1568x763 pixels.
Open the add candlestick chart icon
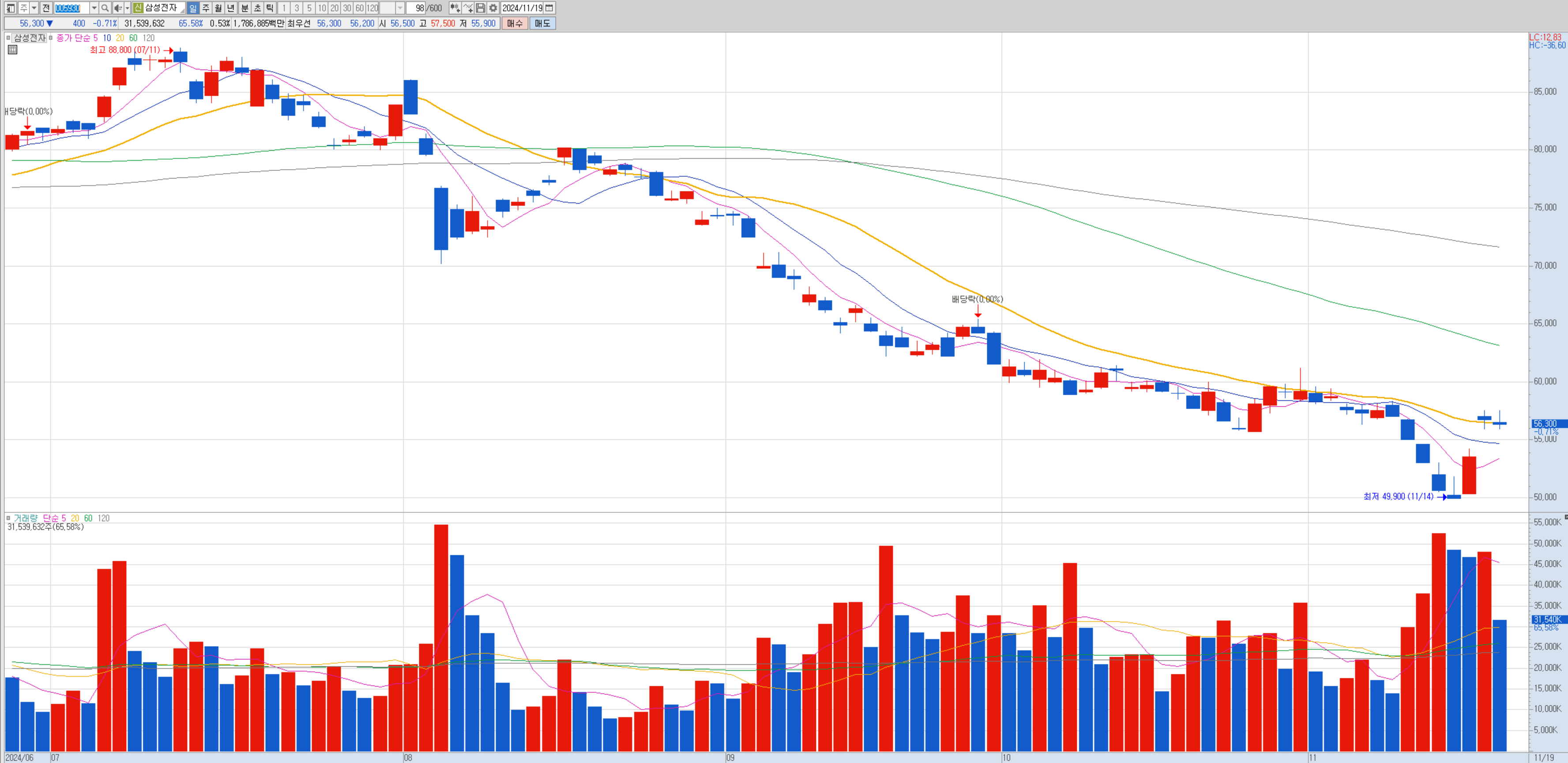455,8
